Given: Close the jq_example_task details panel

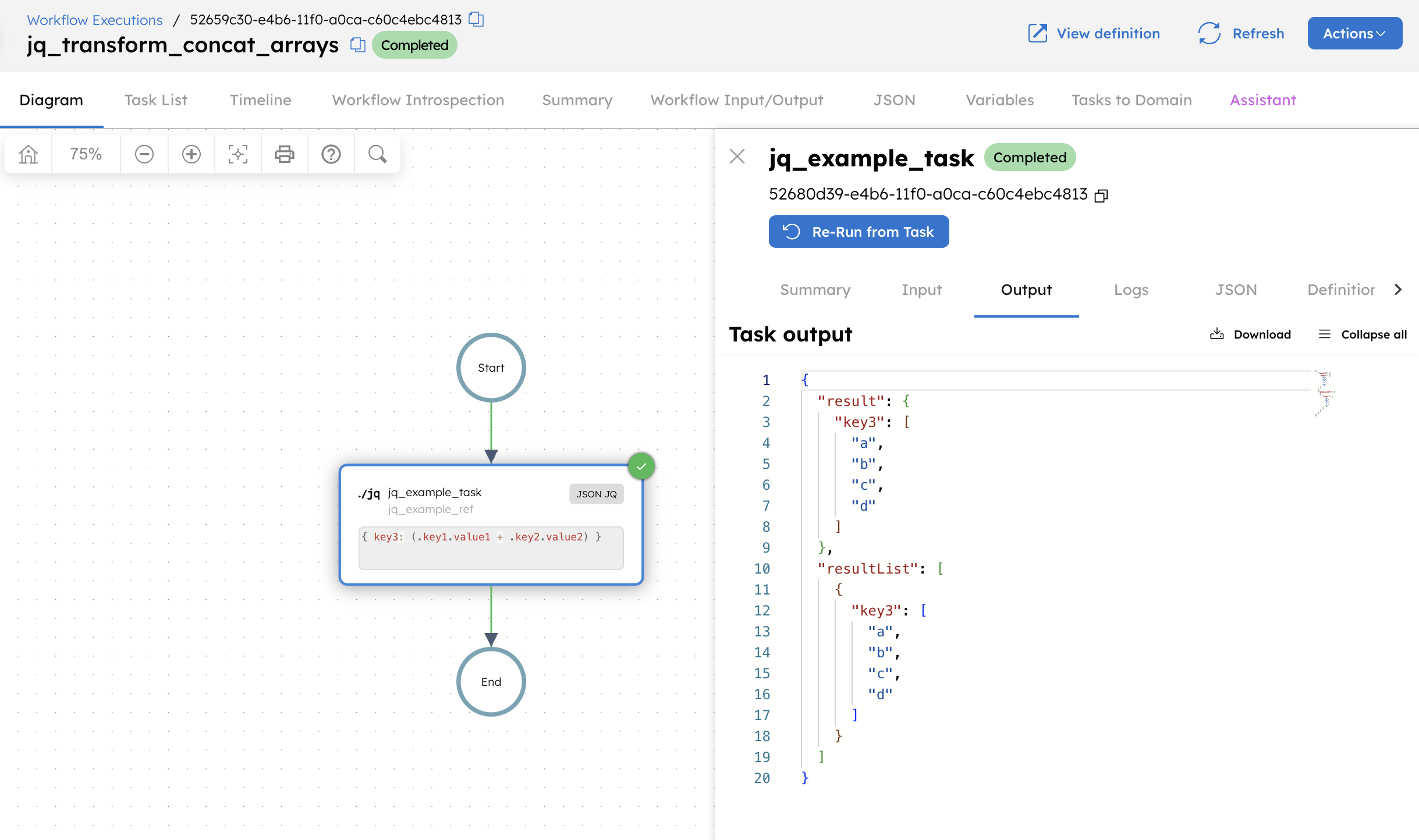Looking at the screenshot, I should [737, 156].
